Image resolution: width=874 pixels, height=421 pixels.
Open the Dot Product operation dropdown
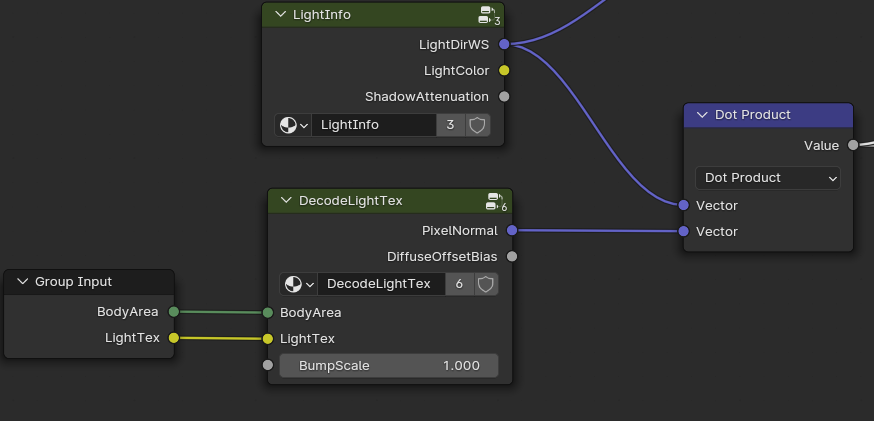click(x=768, y=178)
